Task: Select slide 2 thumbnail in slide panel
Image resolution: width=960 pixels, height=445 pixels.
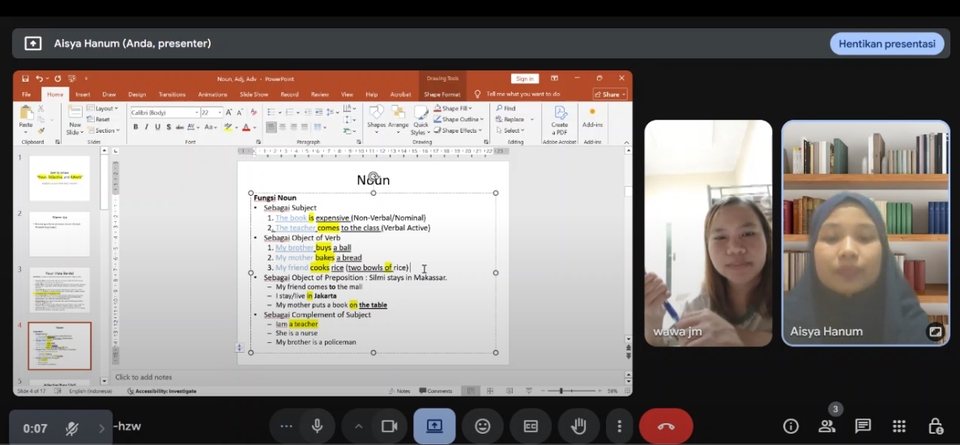Action: tap(59, 233)
